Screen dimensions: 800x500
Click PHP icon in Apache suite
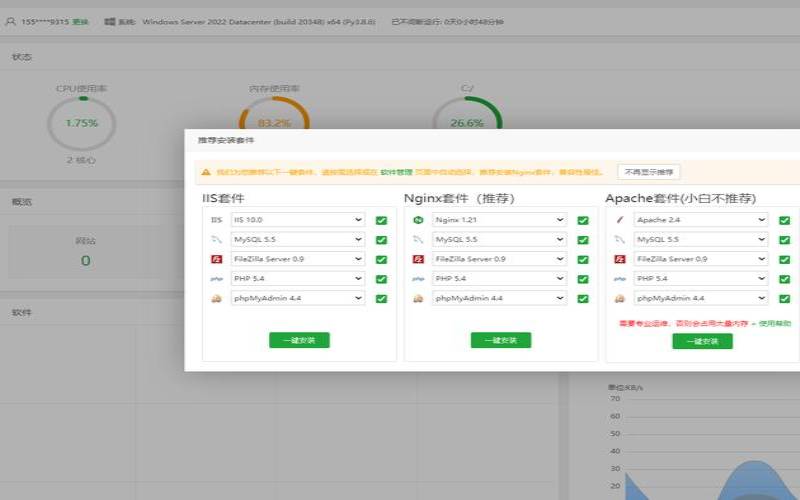pos(620,279)
